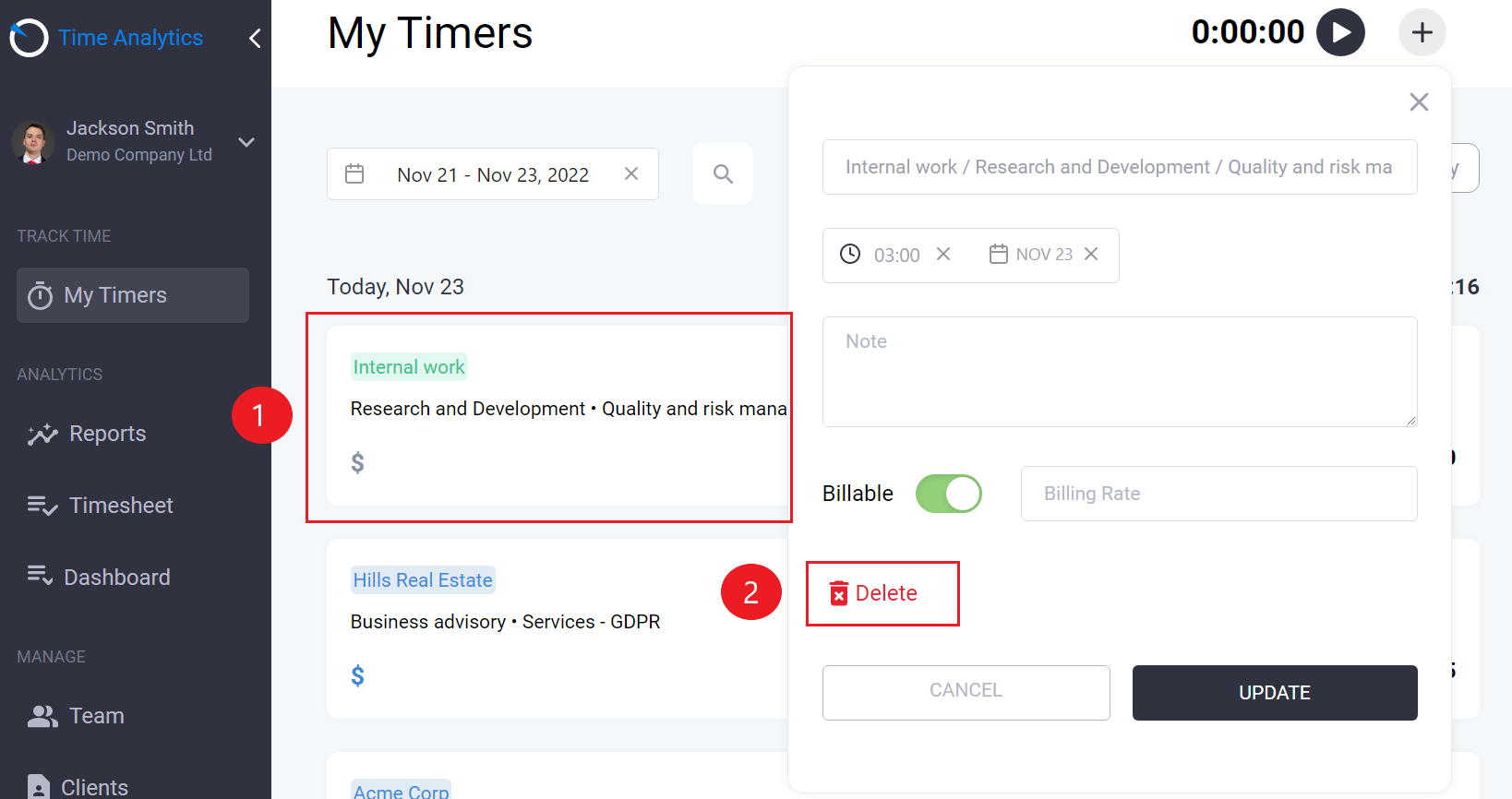Open Jackson Smith's profile picture
This screenshot has height=799, width=1512.
click(34, 142)
